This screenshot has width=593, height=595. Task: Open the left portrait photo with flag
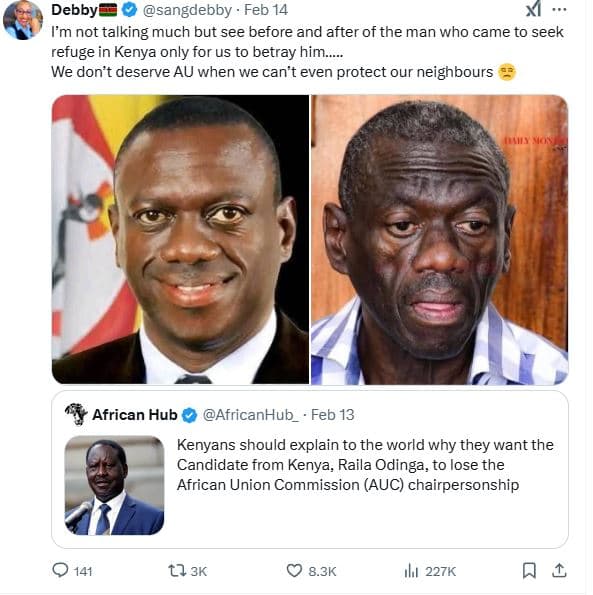click(x=181, y=239)
